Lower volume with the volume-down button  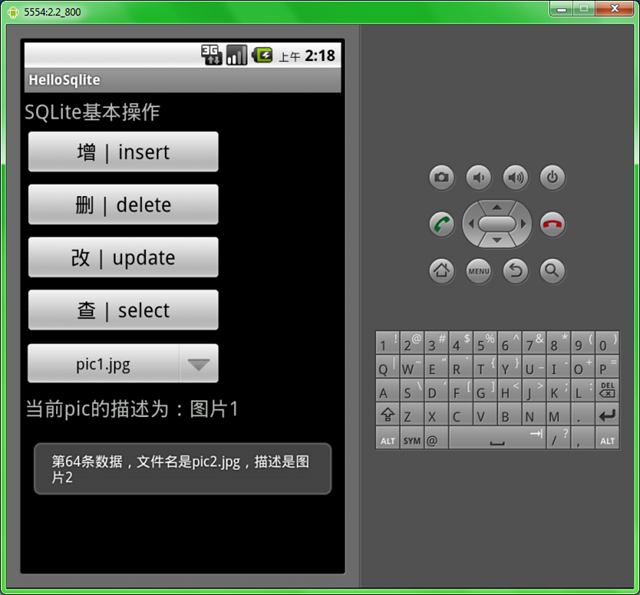click(x=478, y=177)
